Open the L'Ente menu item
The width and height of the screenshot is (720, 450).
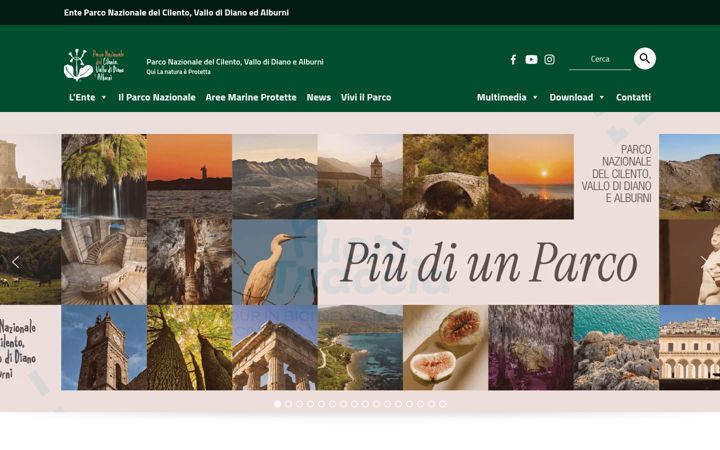(x=82, y=97)
